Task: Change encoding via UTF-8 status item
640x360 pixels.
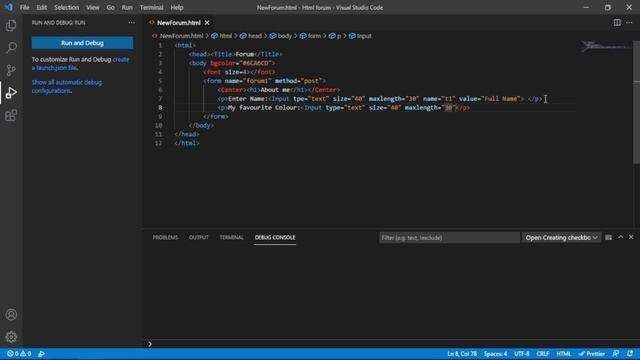Action: [521, 354]
